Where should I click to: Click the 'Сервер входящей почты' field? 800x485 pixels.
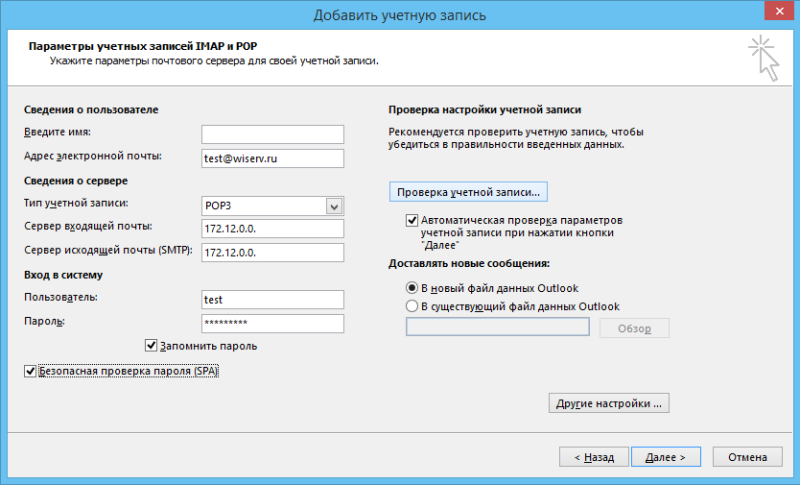click(272, 229)
